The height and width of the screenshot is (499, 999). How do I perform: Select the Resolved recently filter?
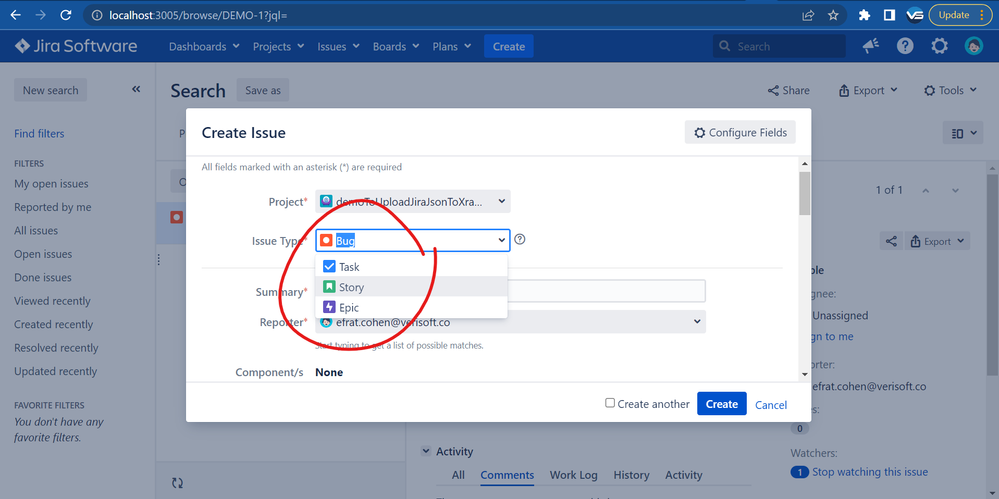click(x=56, y=348)
